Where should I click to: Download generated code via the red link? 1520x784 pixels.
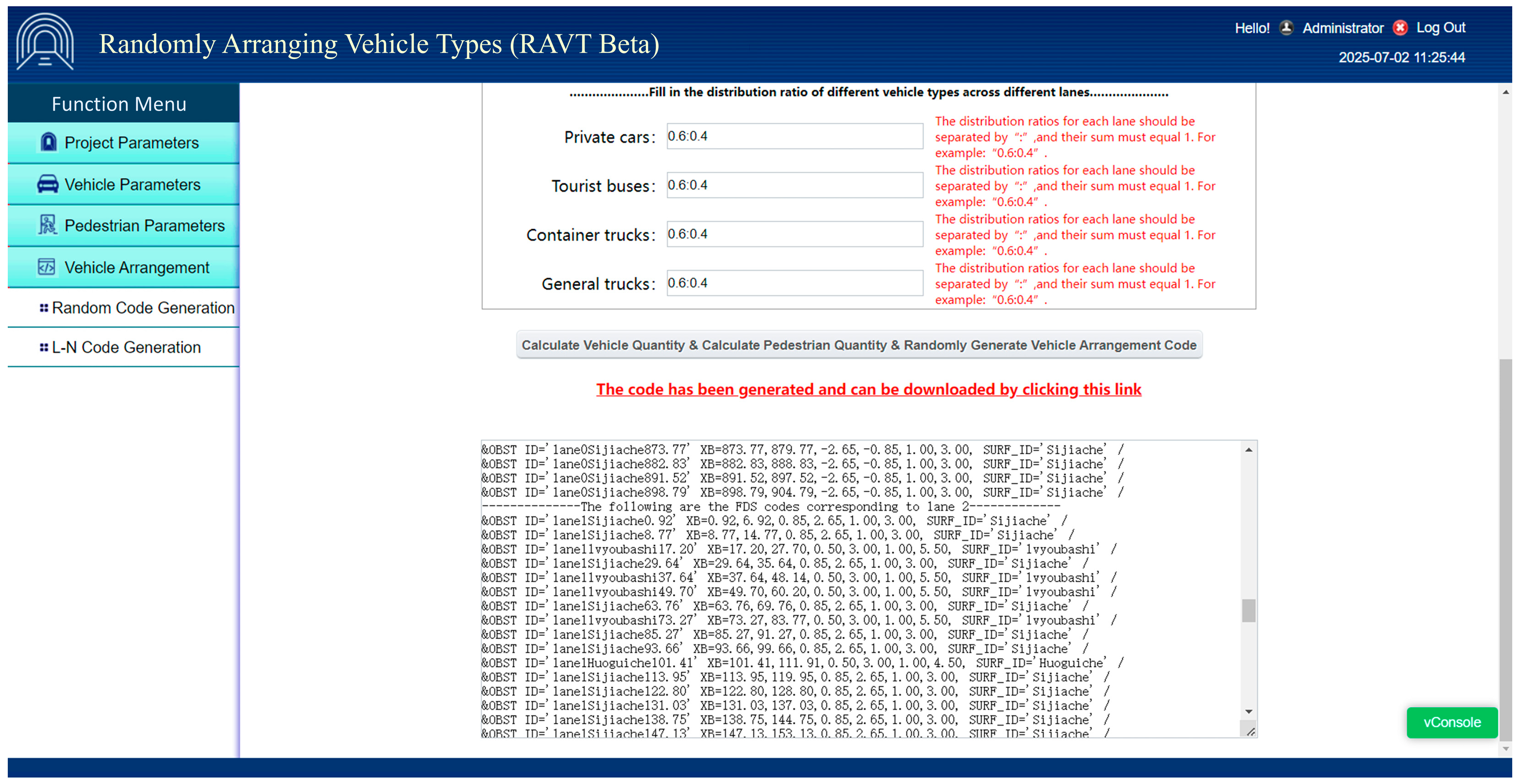tap(869, 389)
